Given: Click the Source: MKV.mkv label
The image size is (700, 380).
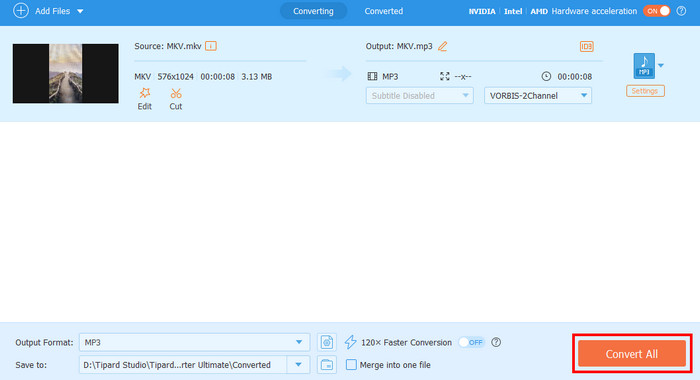Looking at the screenshot, I should pos(168,46).
